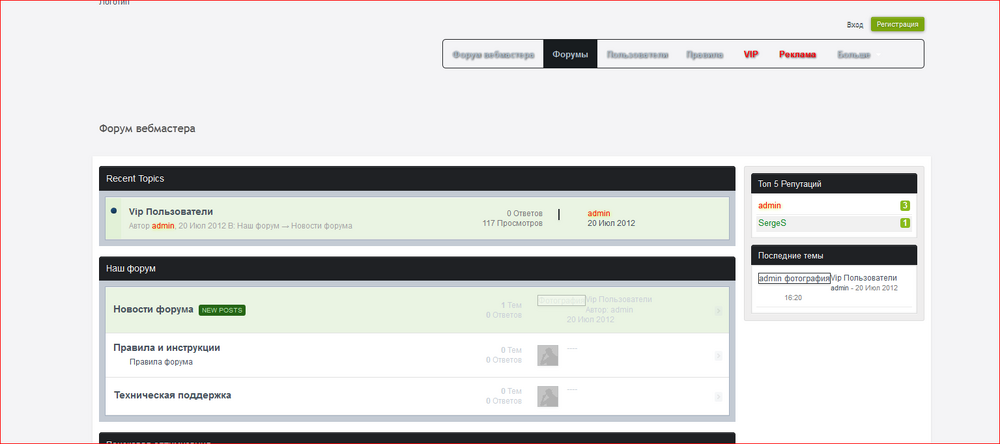The image size is (1000, 444).
Task: Open the Правила форума subforum link
Action: pos(159,362)
